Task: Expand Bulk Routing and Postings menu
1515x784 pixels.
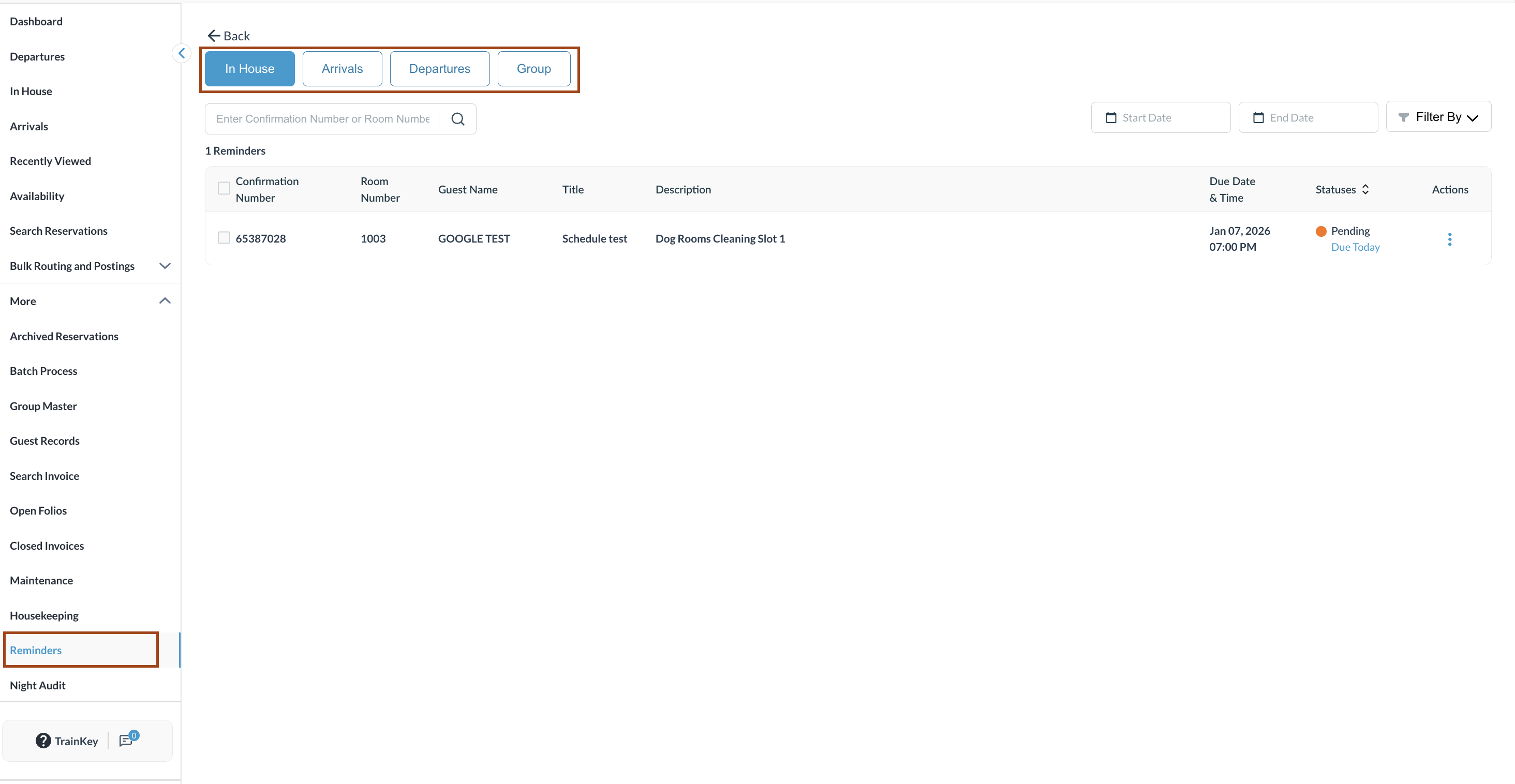Action: click(165, 266)
